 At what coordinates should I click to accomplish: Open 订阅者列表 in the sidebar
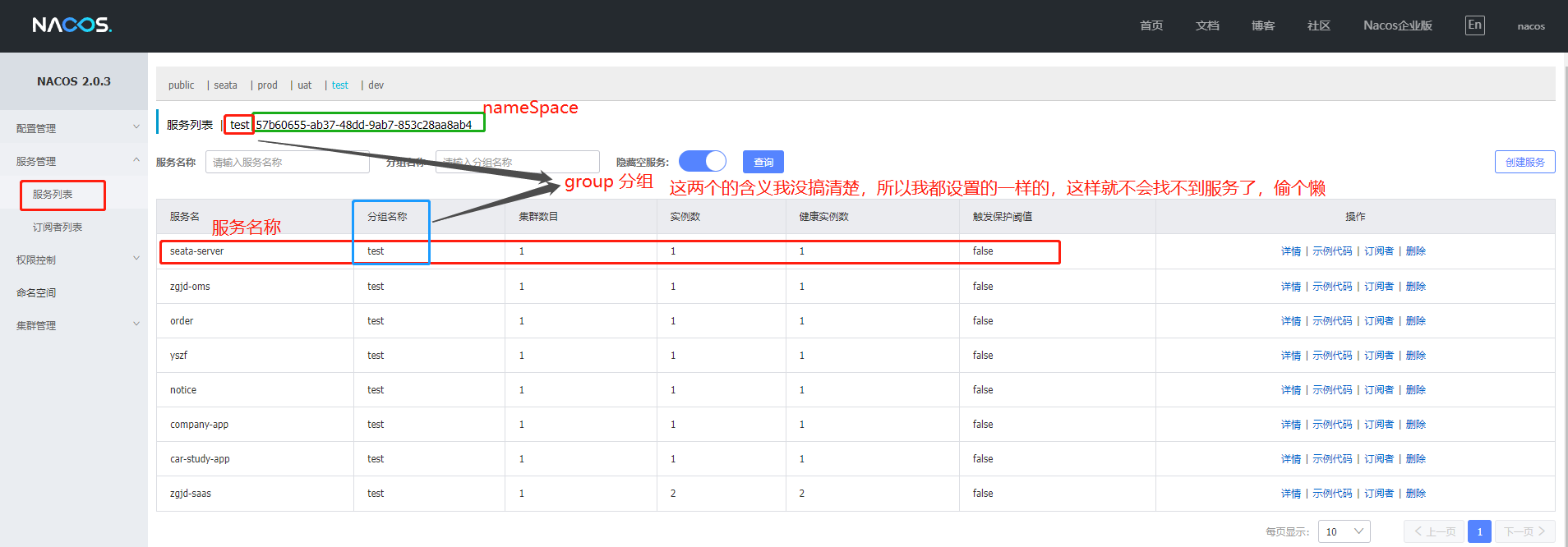click(58, 228)
